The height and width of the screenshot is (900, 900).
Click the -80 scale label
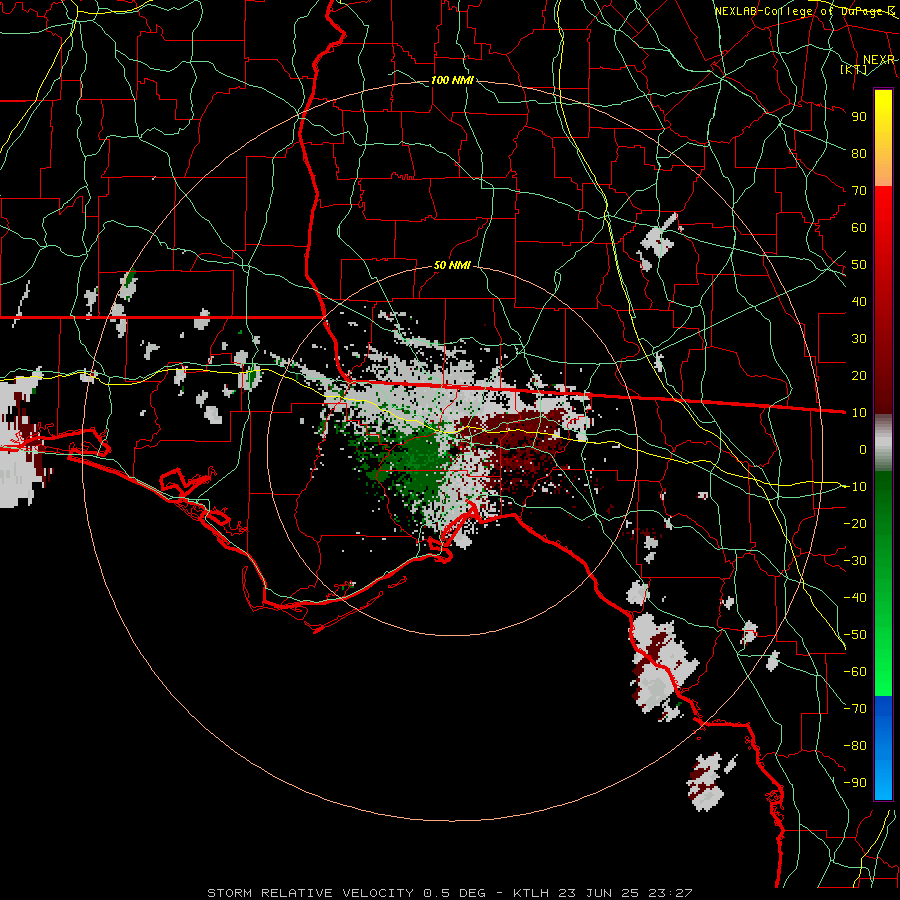[x=855, y=746]
